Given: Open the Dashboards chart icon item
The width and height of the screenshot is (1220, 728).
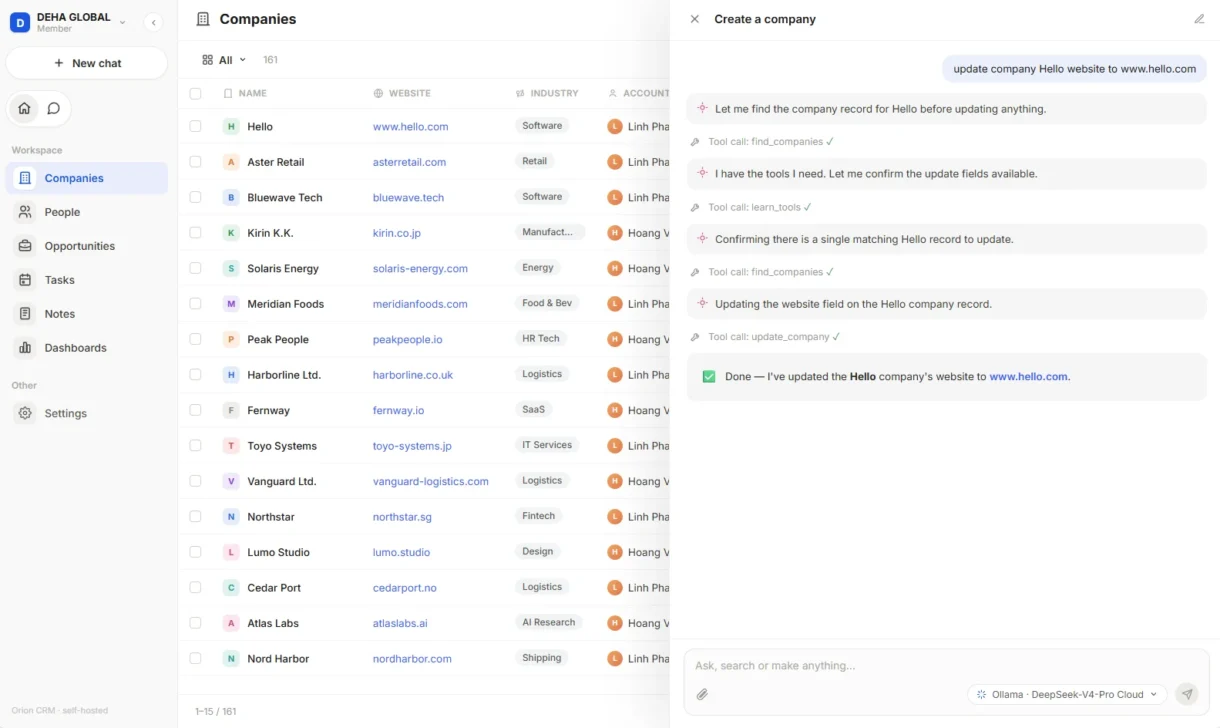Looking at the screenshot, I should point(75,348).
